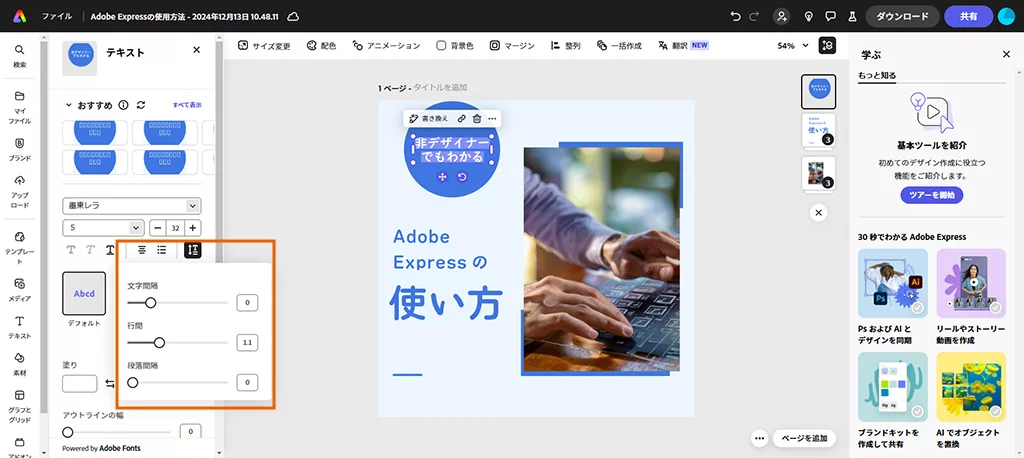
Task: Open メディア in the sidebar
Action: tap(20, 289)
